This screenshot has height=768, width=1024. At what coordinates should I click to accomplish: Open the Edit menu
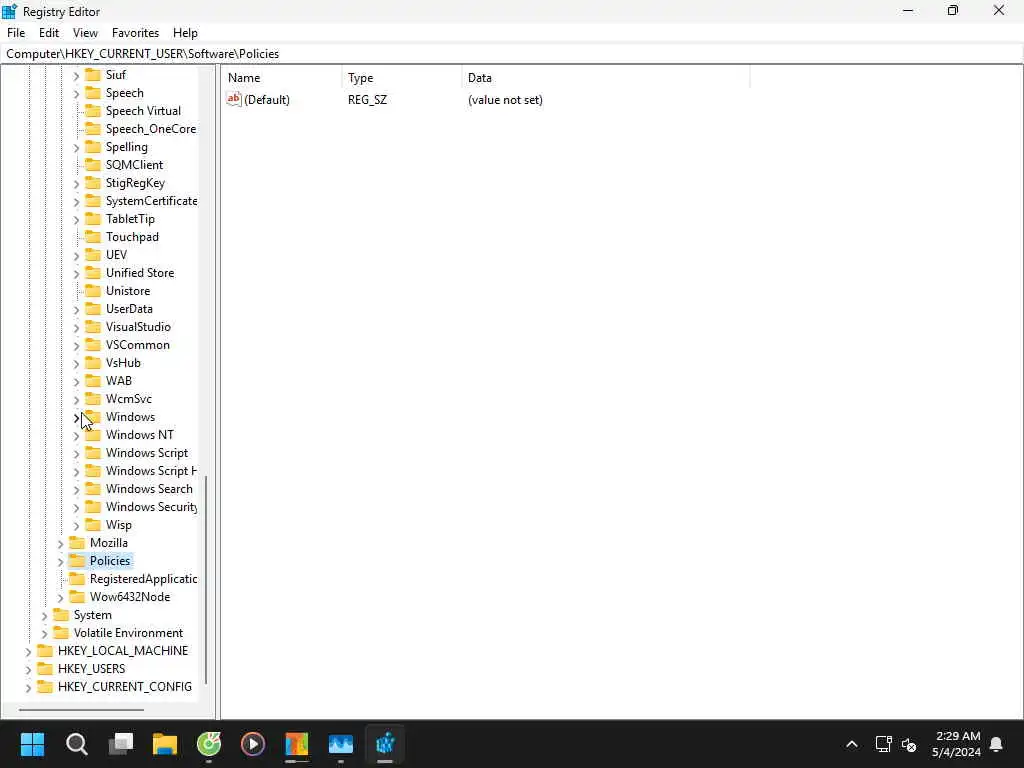tap(49, 33)
